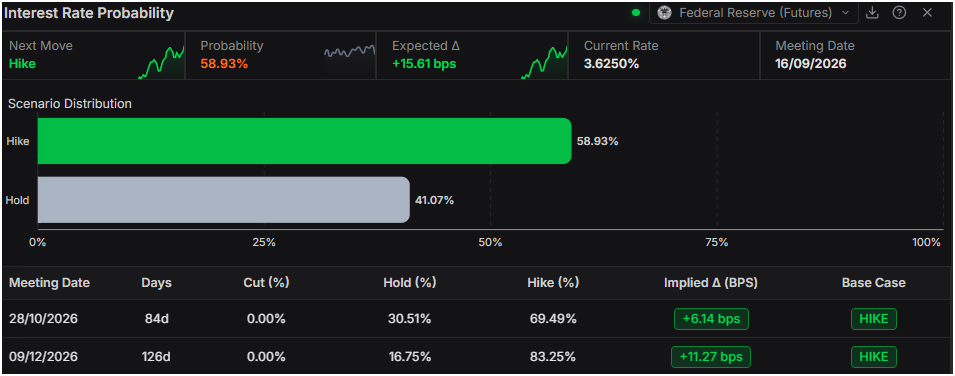Viewport: 955px width, 376px height.
Task: Select the gray Hold scenario bar
Action: tap(224, 200)
